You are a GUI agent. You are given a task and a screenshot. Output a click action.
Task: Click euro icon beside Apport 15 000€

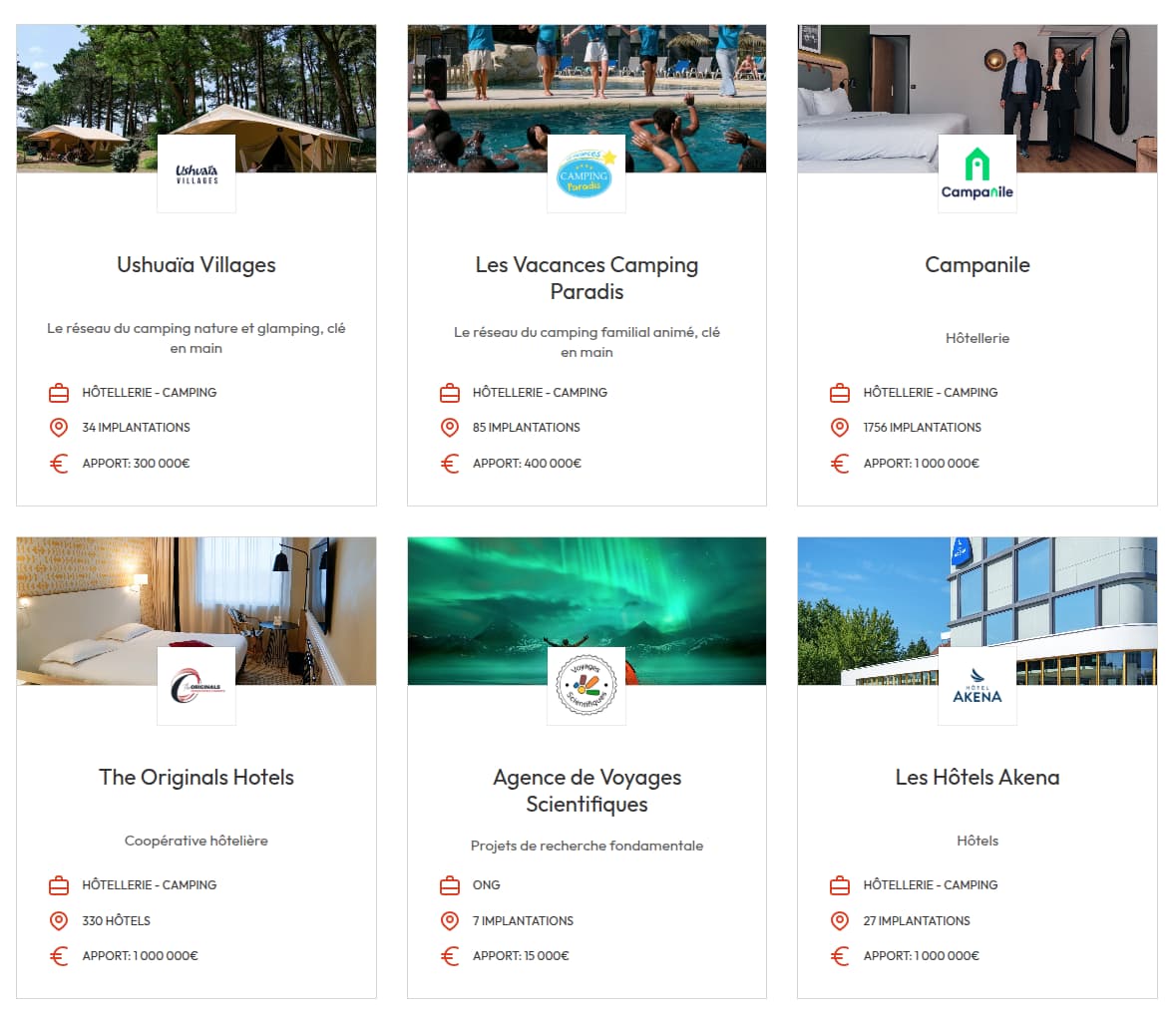pyautogui.click(x=449, y=956)
